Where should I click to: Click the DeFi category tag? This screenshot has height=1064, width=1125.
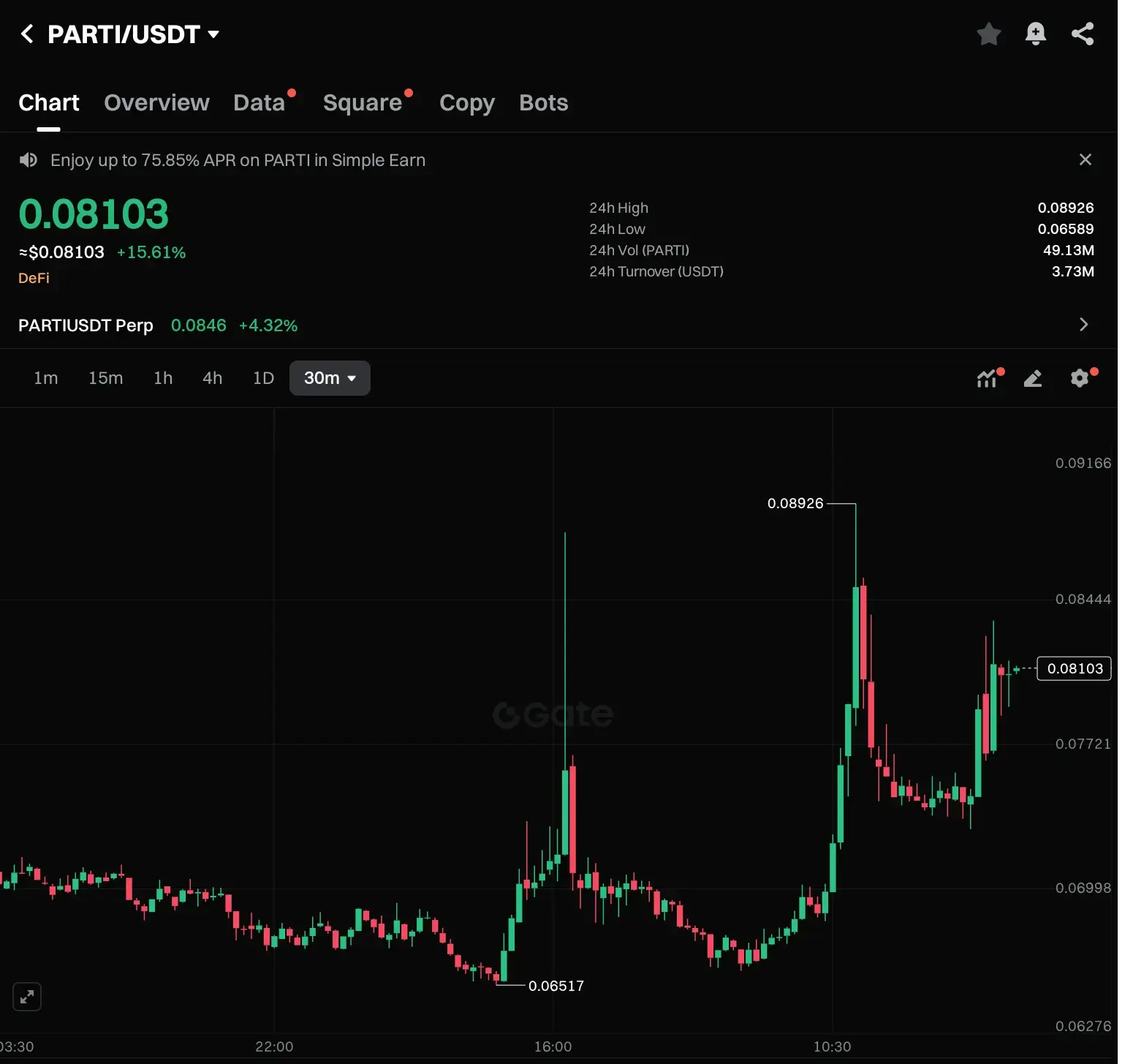pyautogui.click(x=34, y=278)
